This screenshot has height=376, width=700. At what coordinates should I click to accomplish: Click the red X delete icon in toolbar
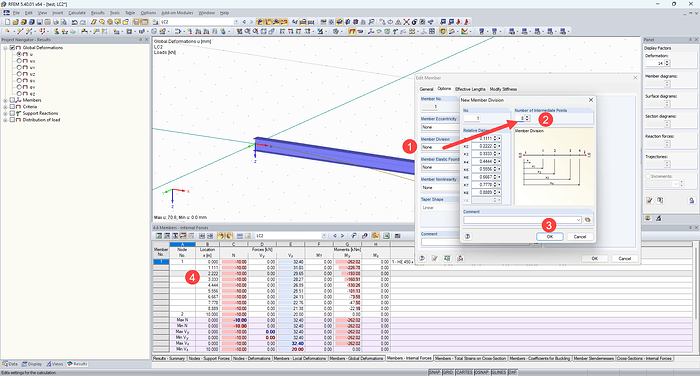(x=406, y=21)
